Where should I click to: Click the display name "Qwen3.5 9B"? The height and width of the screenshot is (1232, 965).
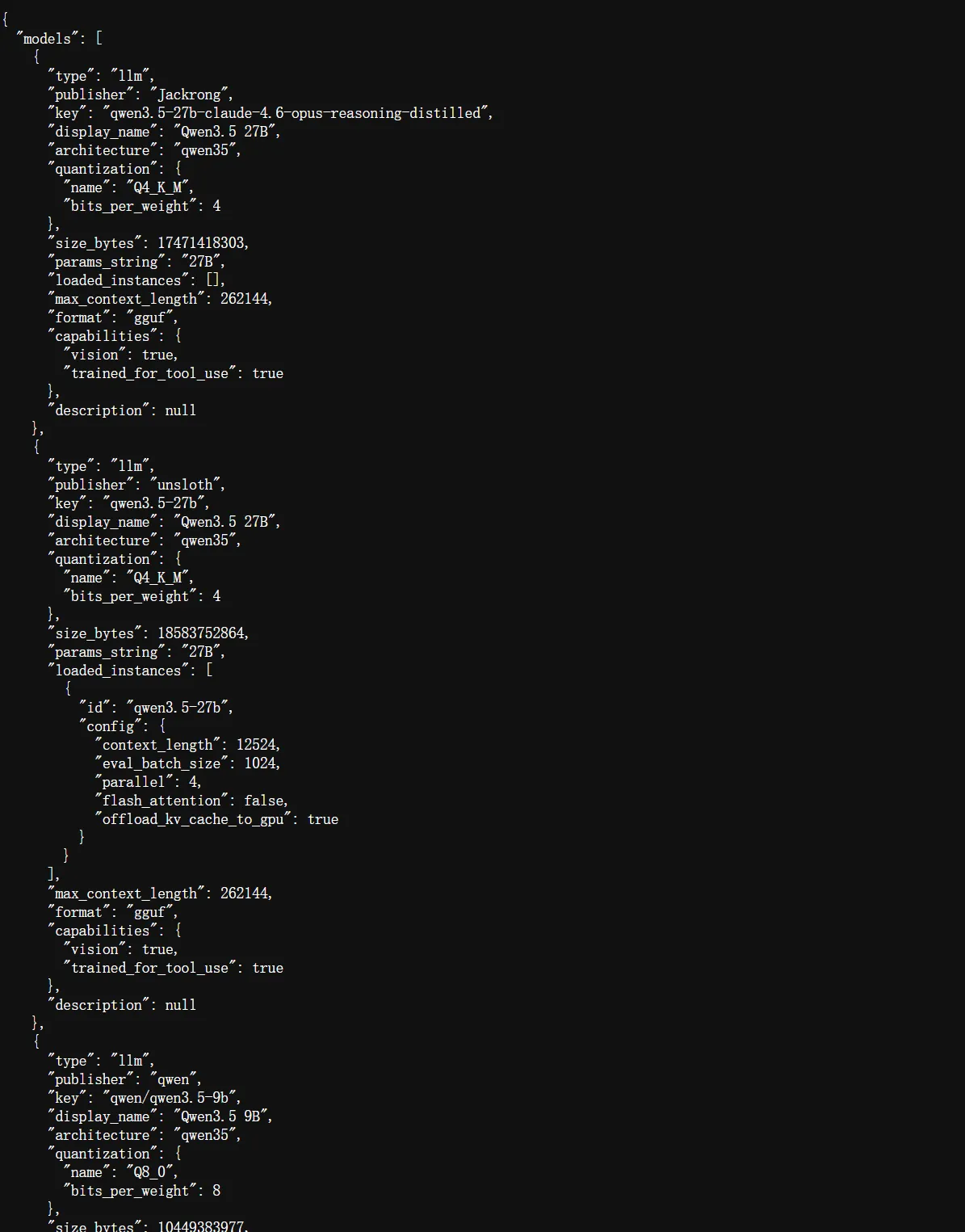tap(222, 1116)
